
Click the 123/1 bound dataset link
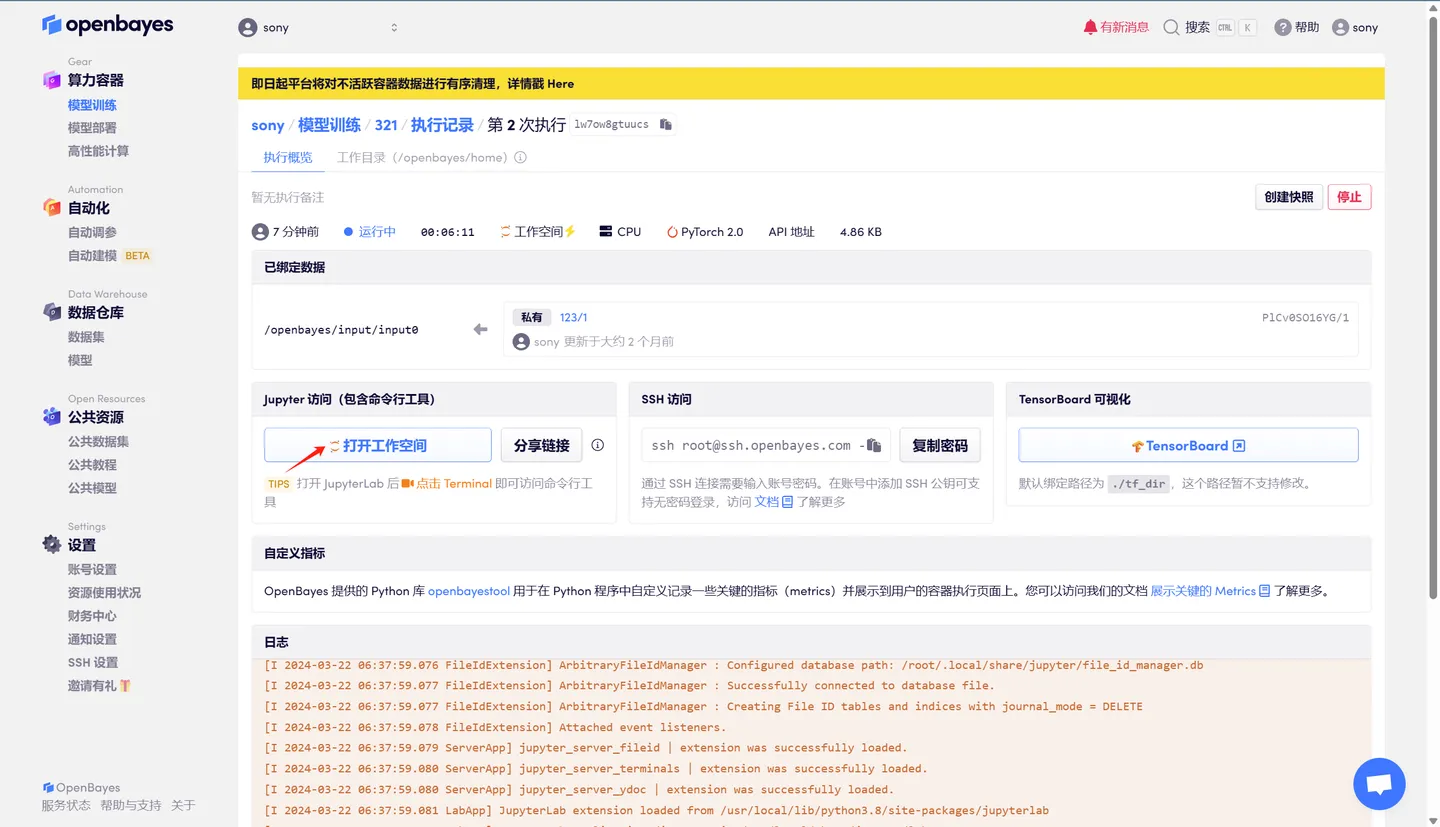(x=571, y=316)
